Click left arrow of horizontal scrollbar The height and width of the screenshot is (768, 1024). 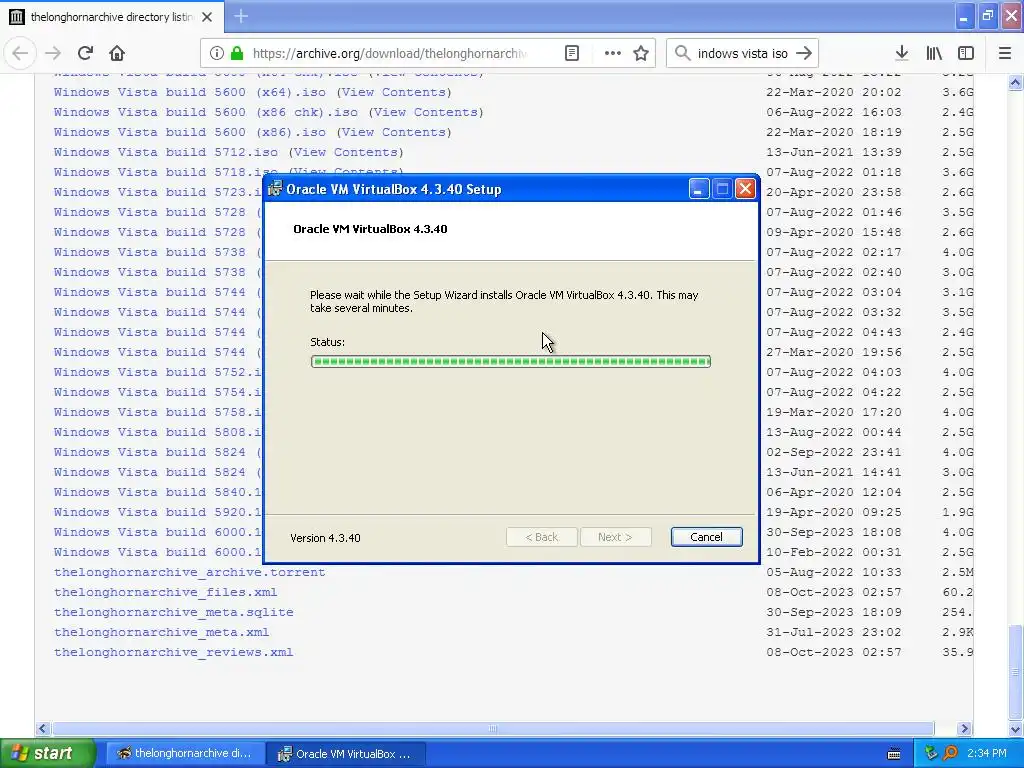[x=43, y=728]
